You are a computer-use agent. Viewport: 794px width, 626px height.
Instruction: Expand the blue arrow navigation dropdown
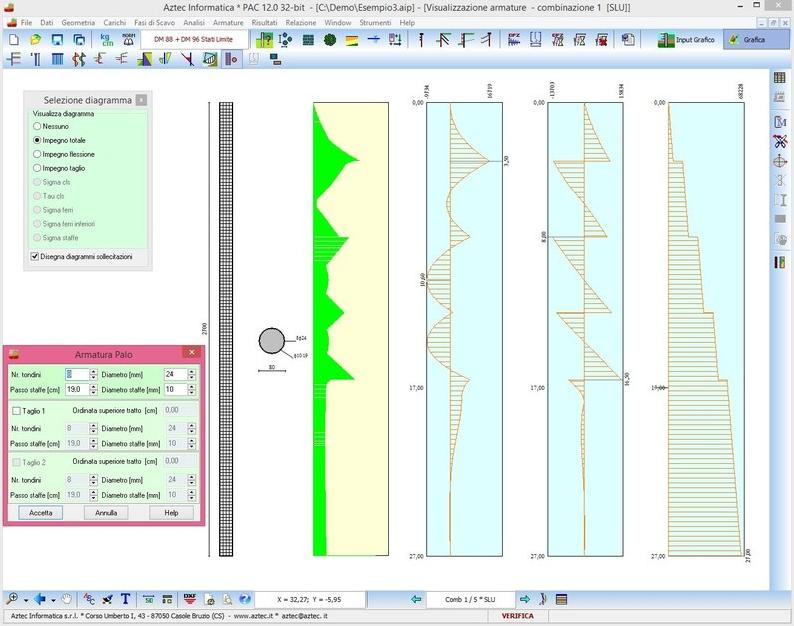(54, 599)
